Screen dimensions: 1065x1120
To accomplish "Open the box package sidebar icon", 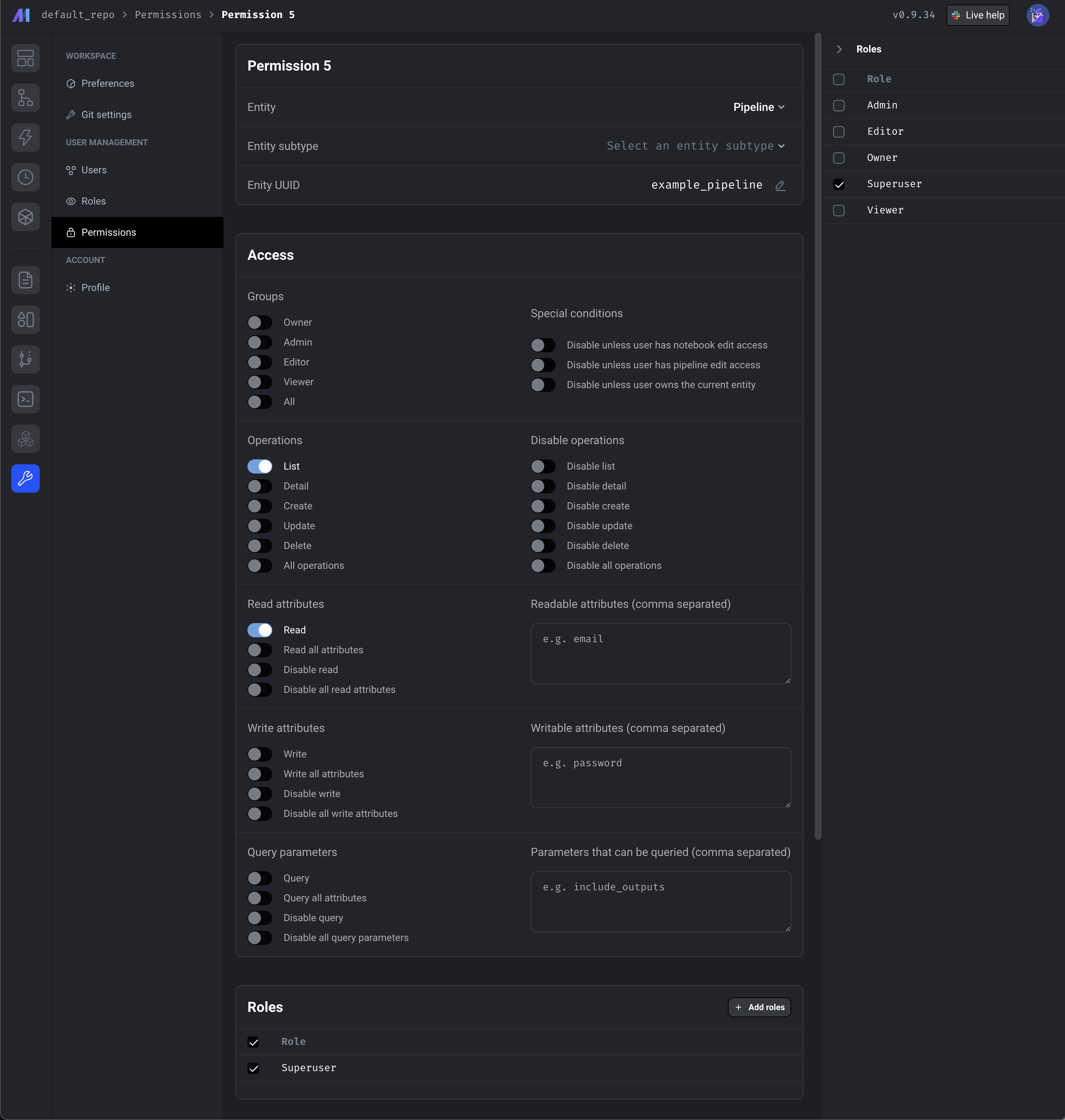I will pos(26,217).
